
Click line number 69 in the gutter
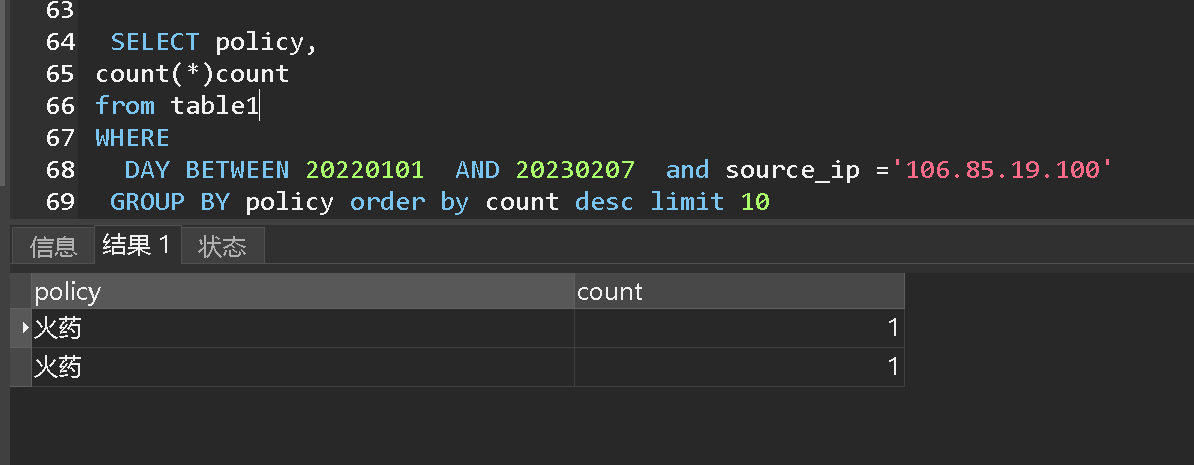point(60,202)
